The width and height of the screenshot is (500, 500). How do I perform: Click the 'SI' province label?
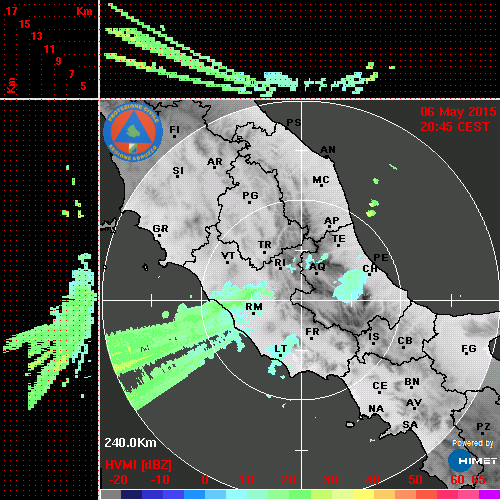pyautogui.click(x=178, y=171)
